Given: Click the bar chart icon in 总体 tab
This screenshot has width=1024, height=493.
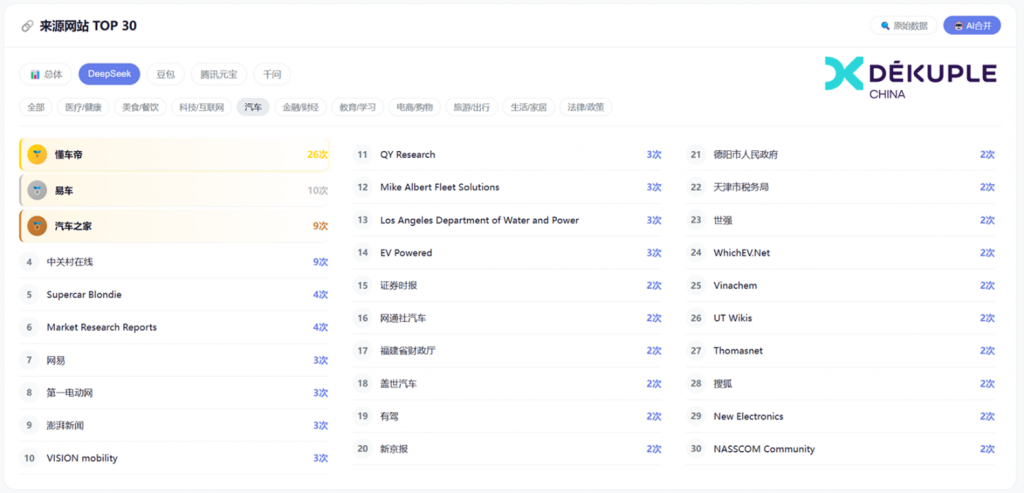Looking at the screenshot, I should tap(35, 74).
